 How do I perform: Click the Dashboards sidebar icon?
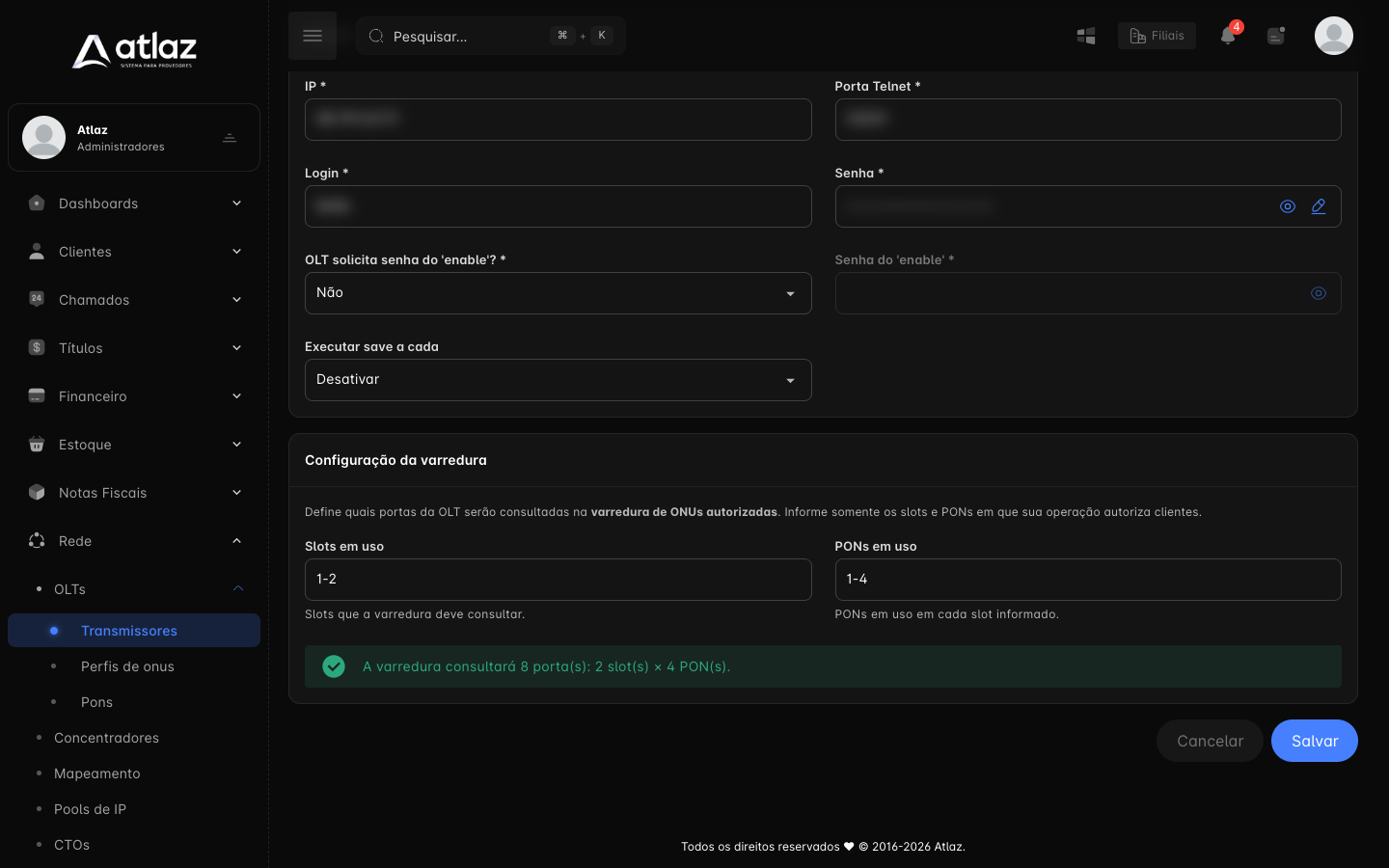click(37, 203)
